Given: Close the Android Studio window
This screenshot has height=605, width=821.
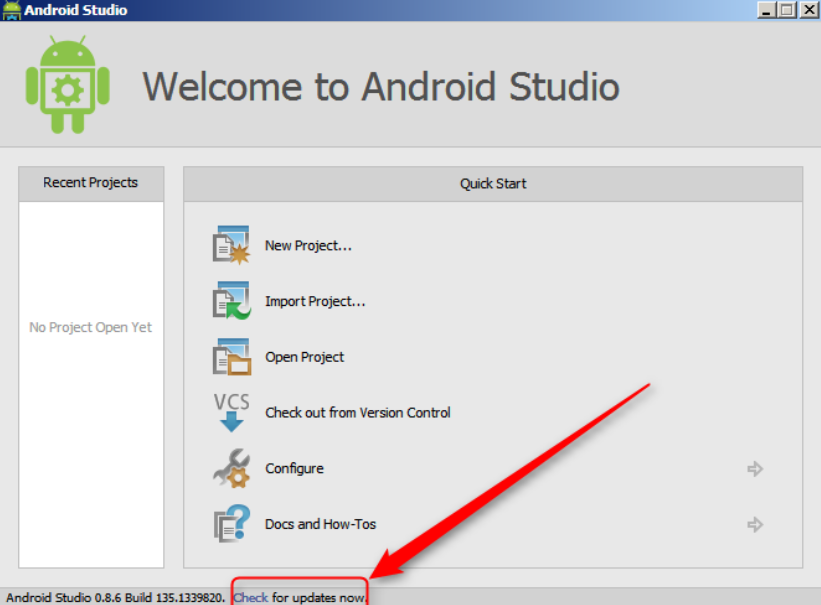Looking at the screenshot, I should [x=809, y=10].
